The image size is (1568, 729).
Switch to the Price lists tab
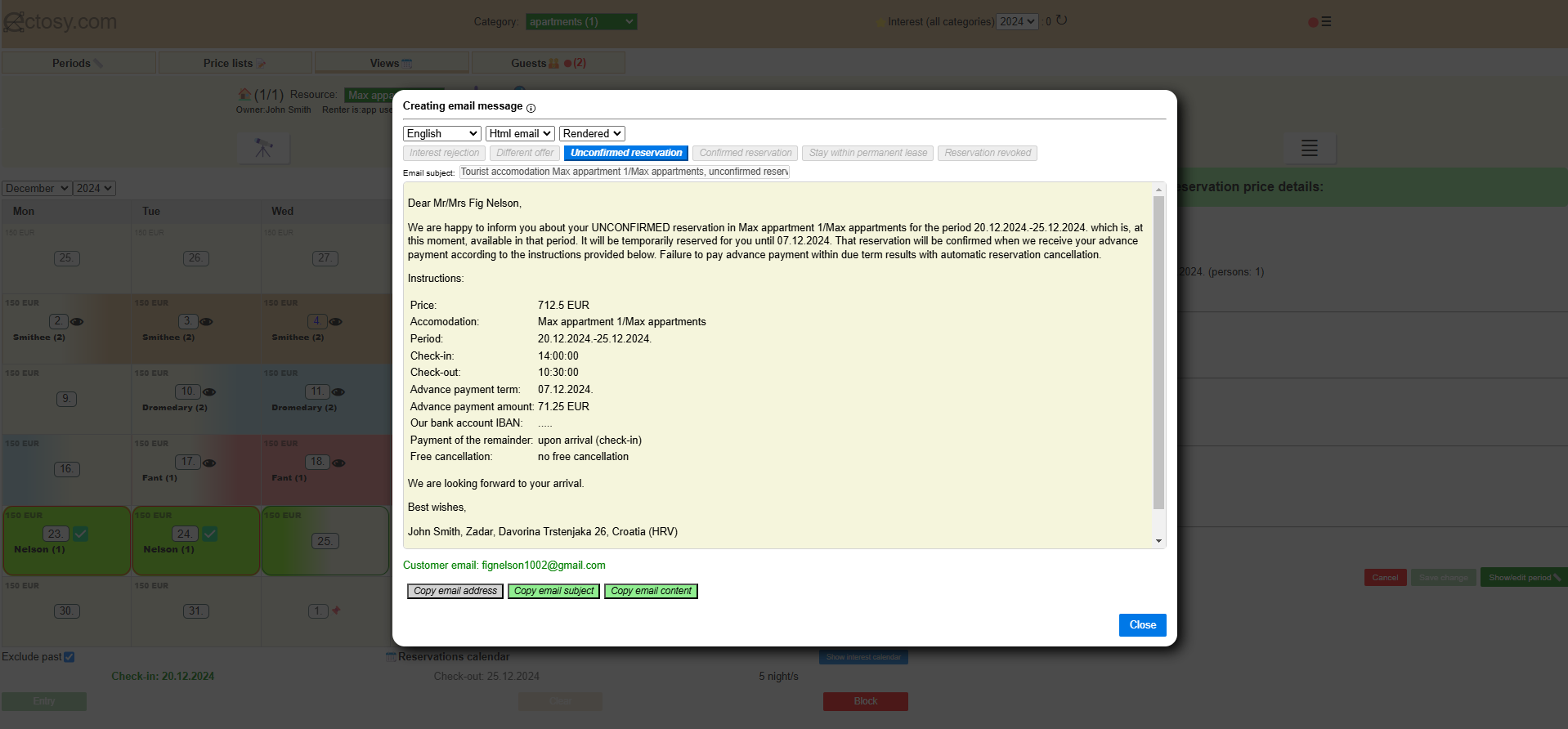235,63
